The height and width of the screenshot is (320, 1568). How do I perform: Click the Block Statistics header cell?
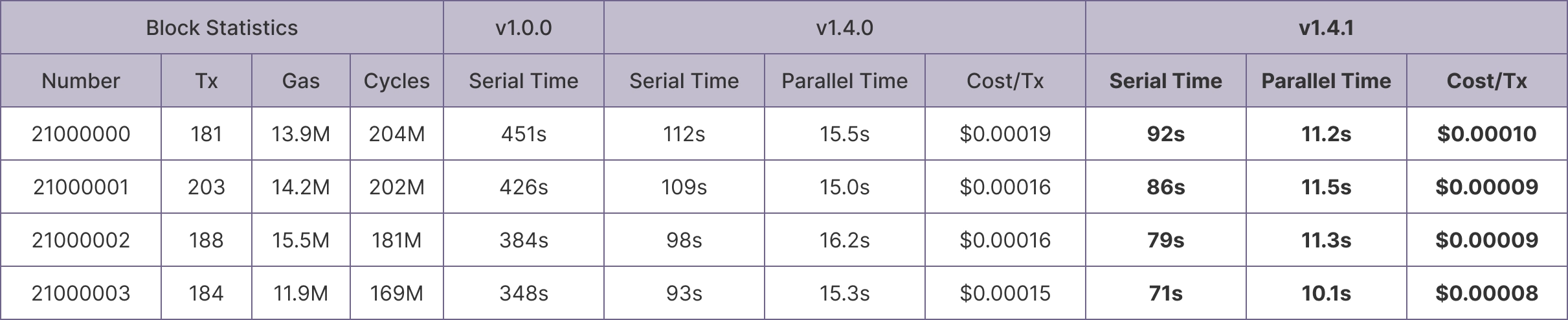point(221,28)
